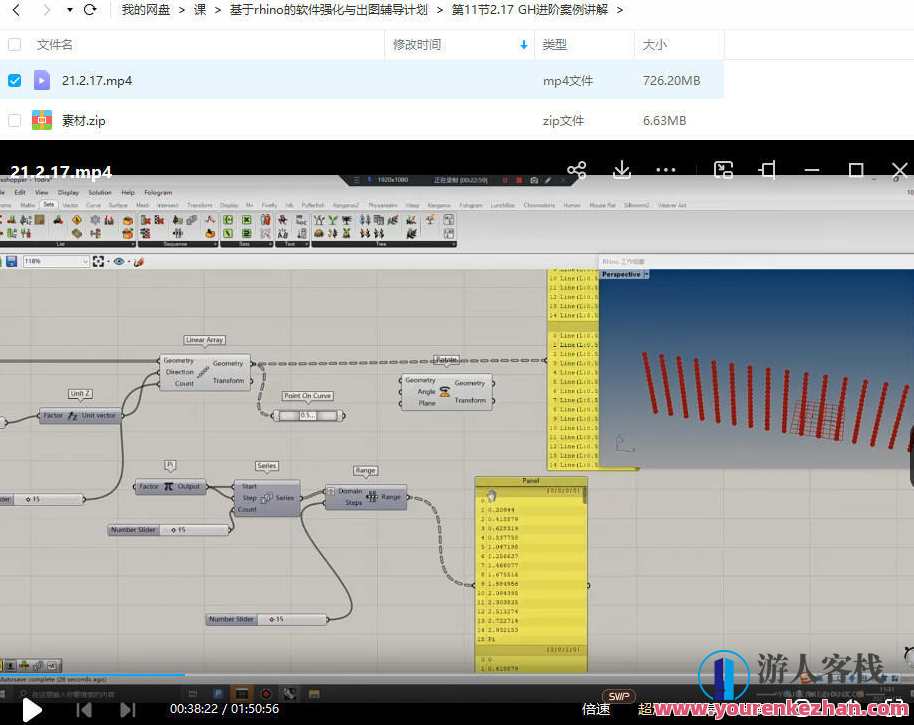The height and width of the screenshot is (725, 914).
Task: Click the 素材.zip archive file icon
Action: tap(42, 120)
